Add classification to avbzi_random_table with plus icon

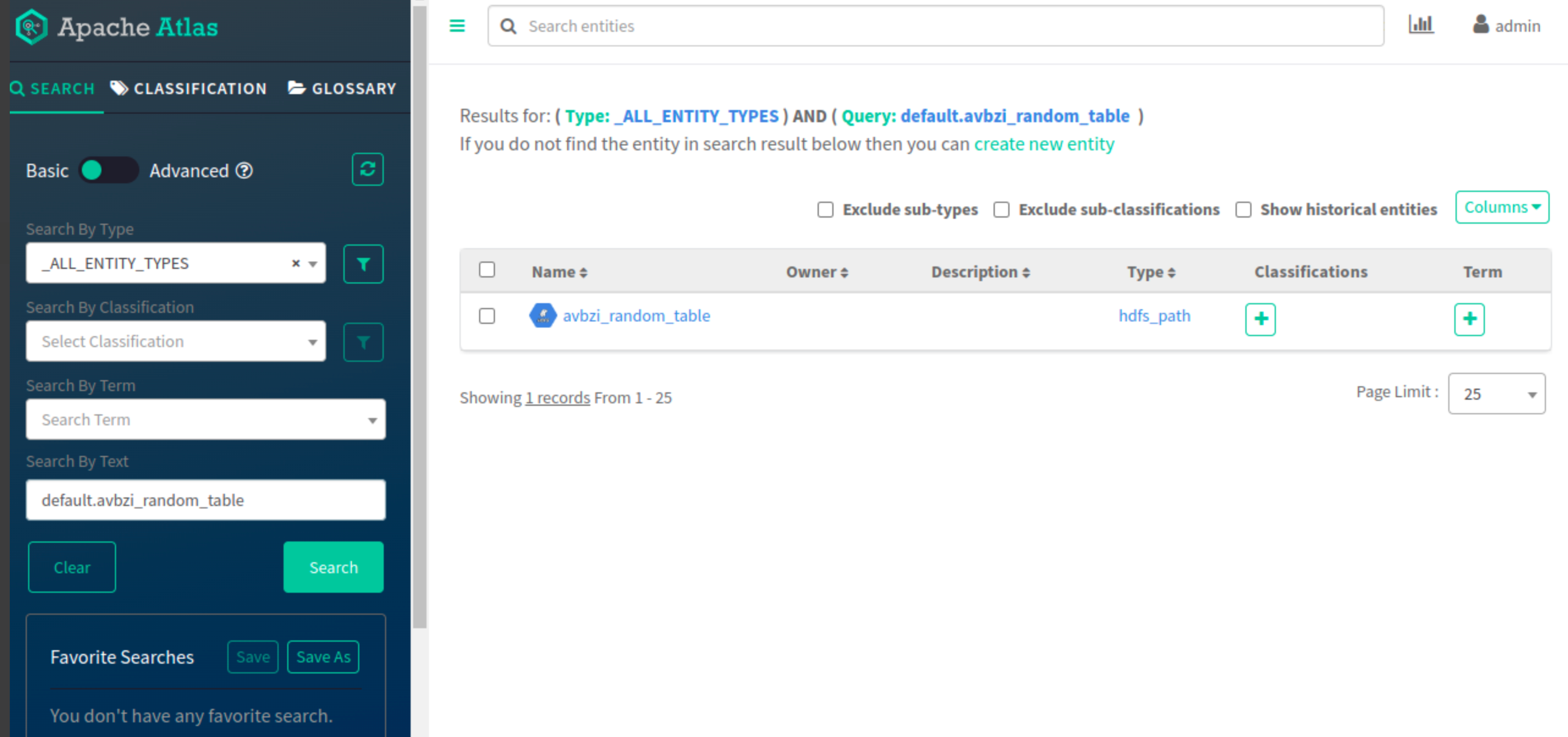[x=1260, y=319]
